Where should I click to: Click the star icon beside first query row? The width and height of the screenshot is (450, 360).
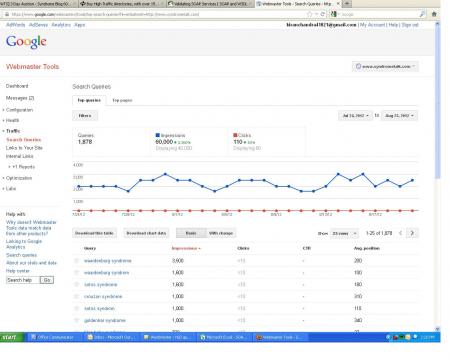tap(77, 261)
